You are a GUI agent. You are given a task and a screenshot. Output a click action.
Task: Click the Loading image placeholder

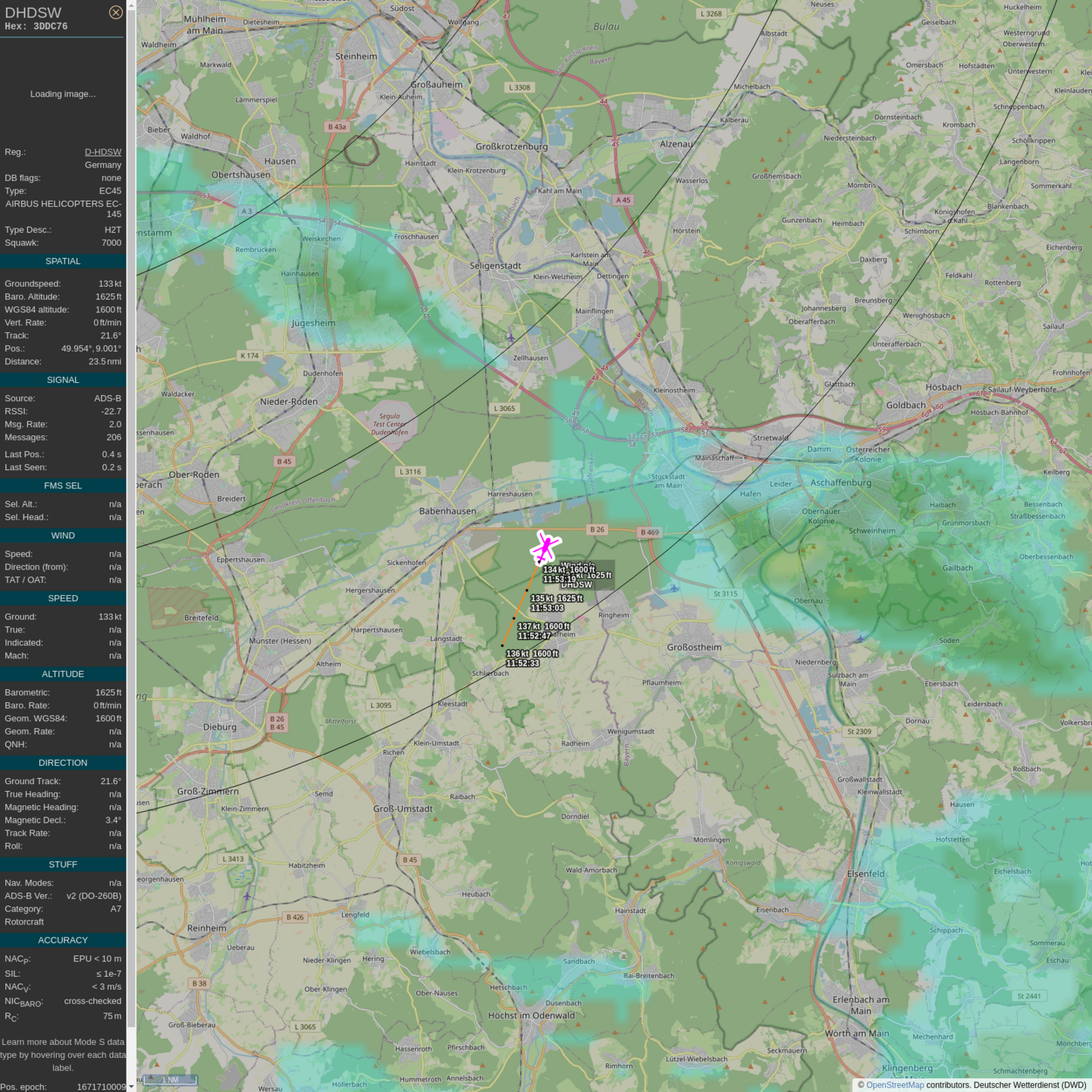pos(63,94)
